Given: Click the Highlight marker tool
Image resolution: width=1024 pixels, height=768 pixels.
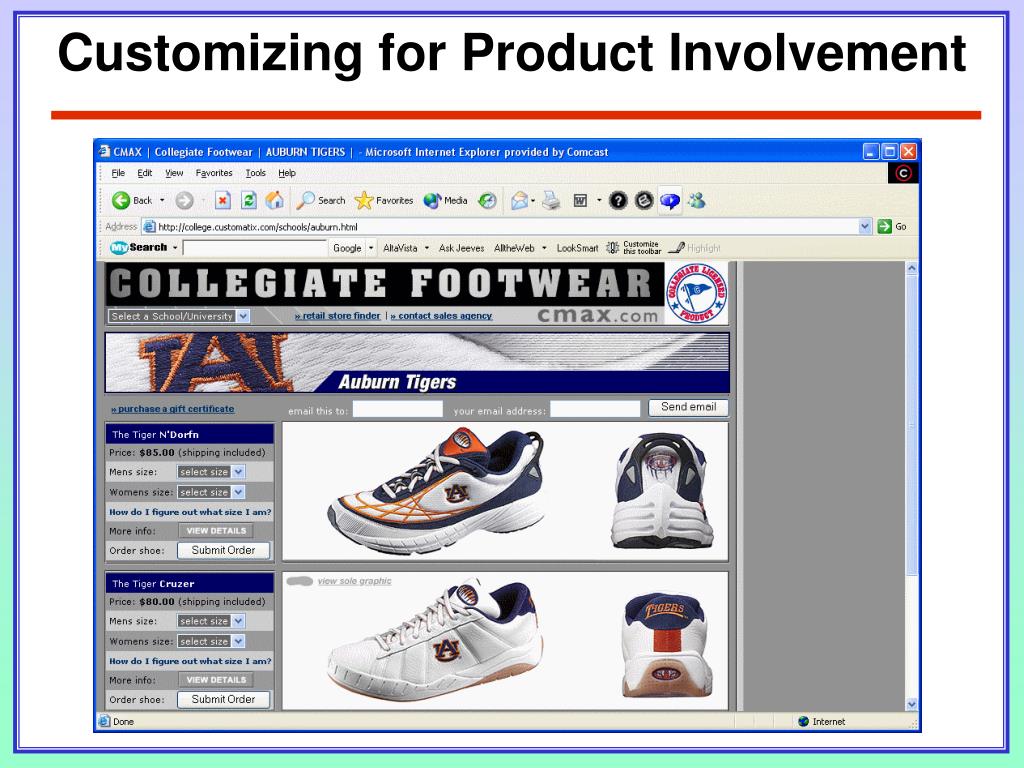Looking at the screenshot, I should click(x=694, y=248).
